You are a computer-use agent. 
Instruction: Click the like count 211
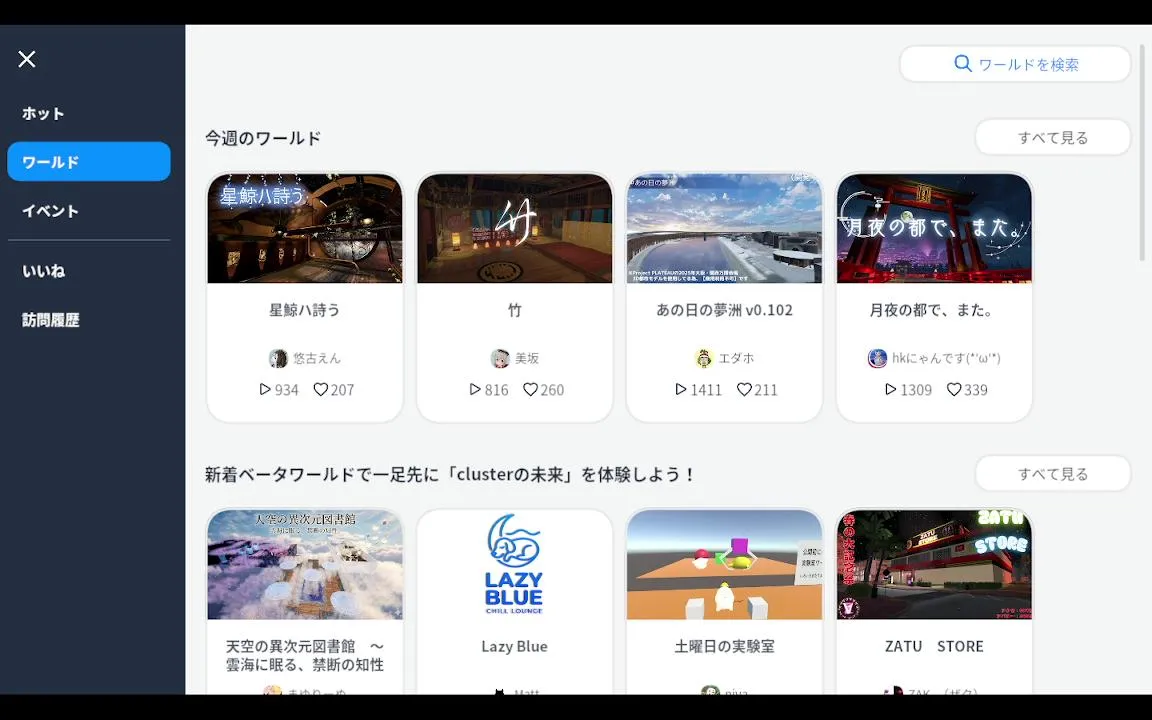coord(766,390)
